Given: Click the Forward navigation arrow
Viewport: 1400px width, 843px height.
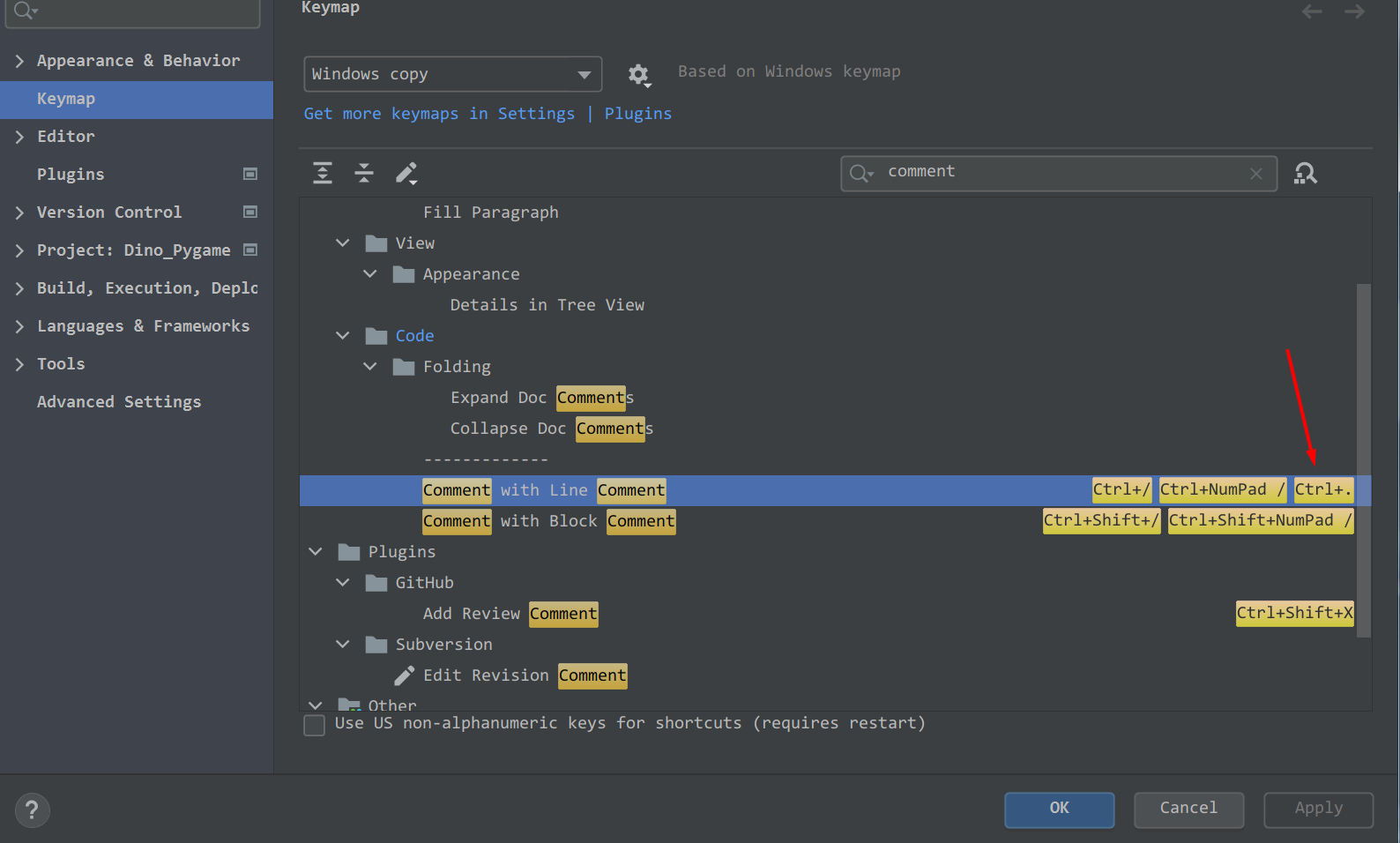Looking at the screenshot, I should 1355,11.
